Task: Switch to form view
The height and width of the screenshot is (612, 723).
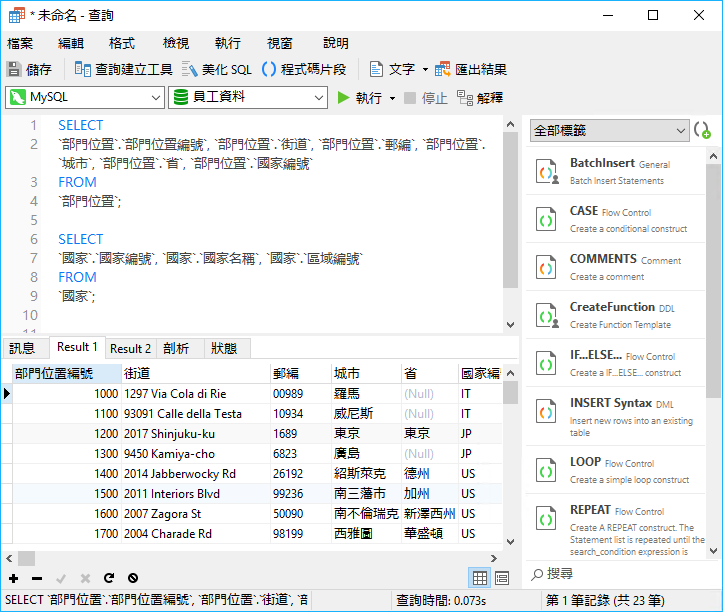Action: [502, 578]
